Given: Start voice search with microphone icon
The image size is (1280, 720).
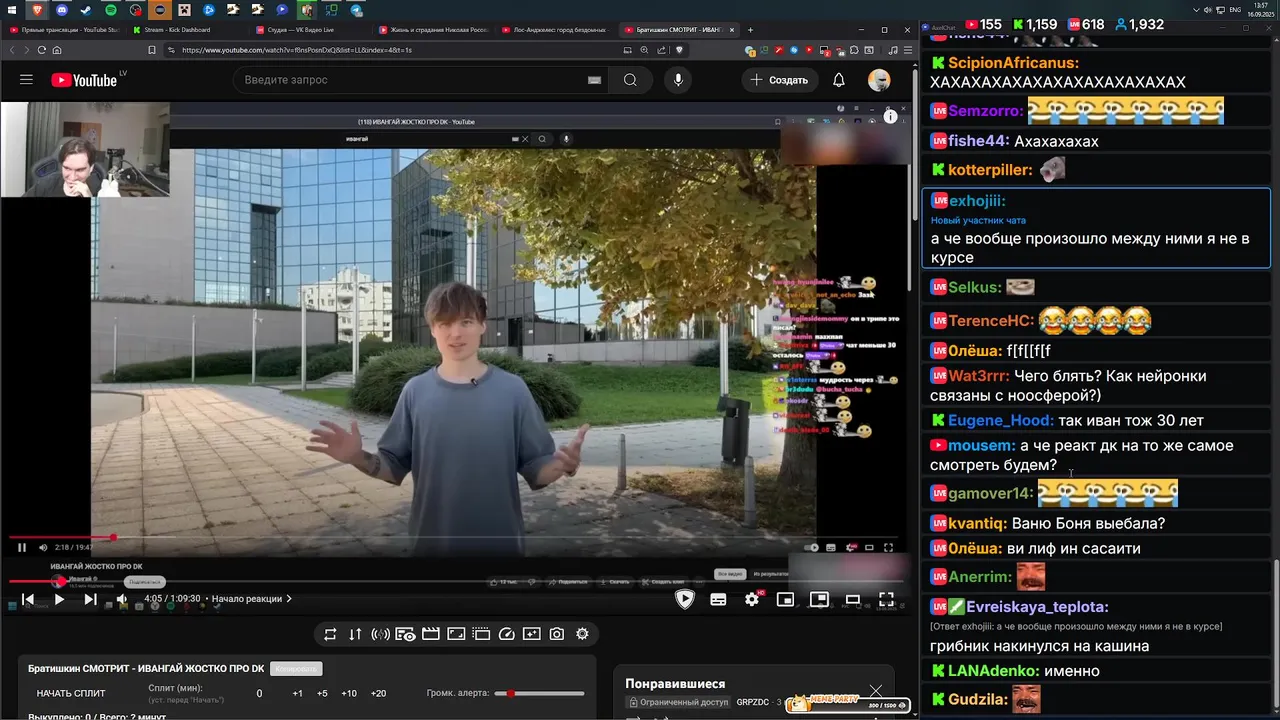Looking at the screenshot, I should 678,80.
